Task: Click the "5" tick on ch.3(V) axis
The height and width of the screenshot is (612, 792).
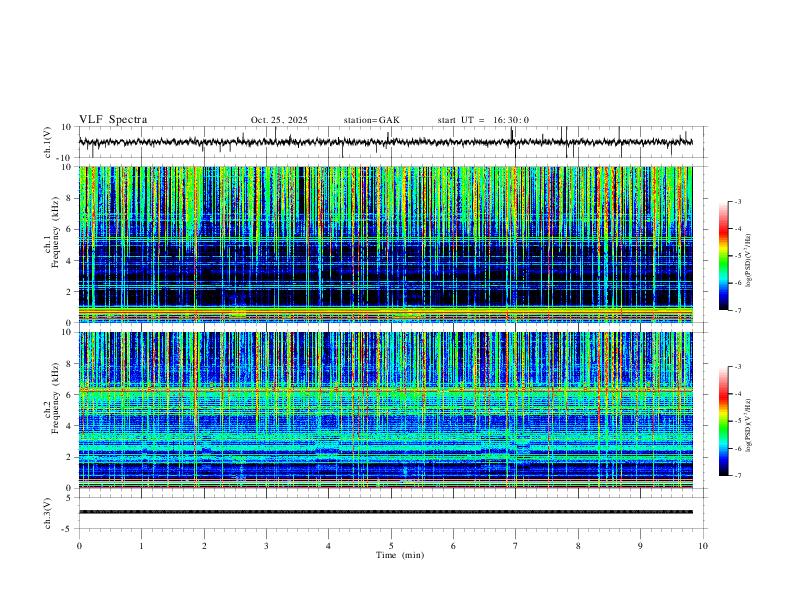Action: tap(70, 497)
